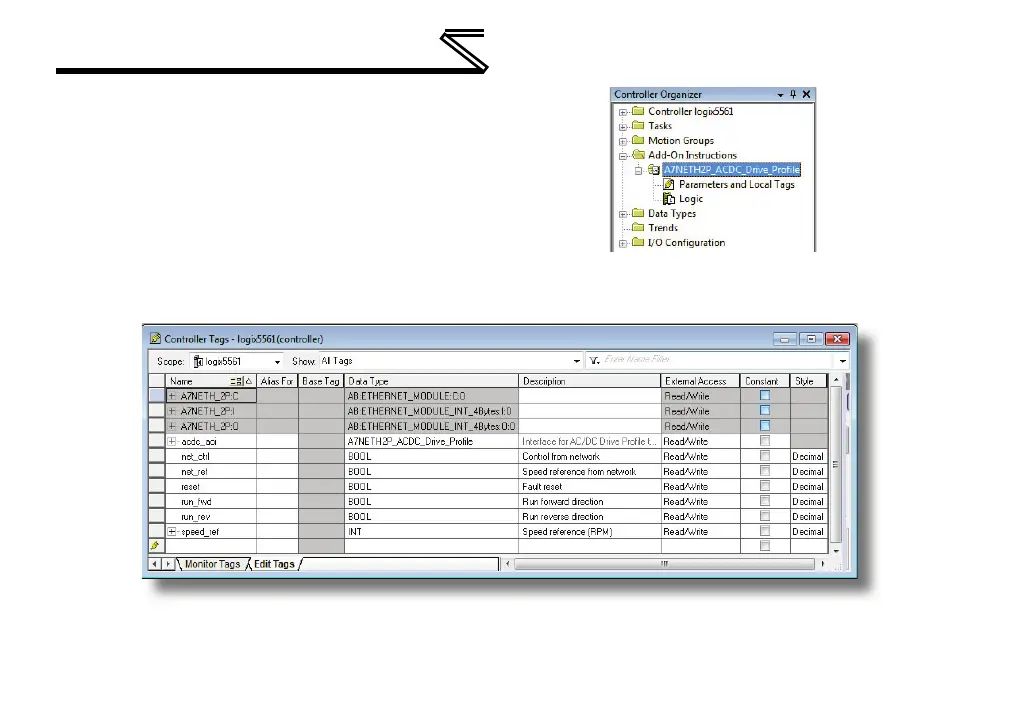Click the A7NETH2P_ACDC_Drive_Profile instruction icon

tap(654, 169)
